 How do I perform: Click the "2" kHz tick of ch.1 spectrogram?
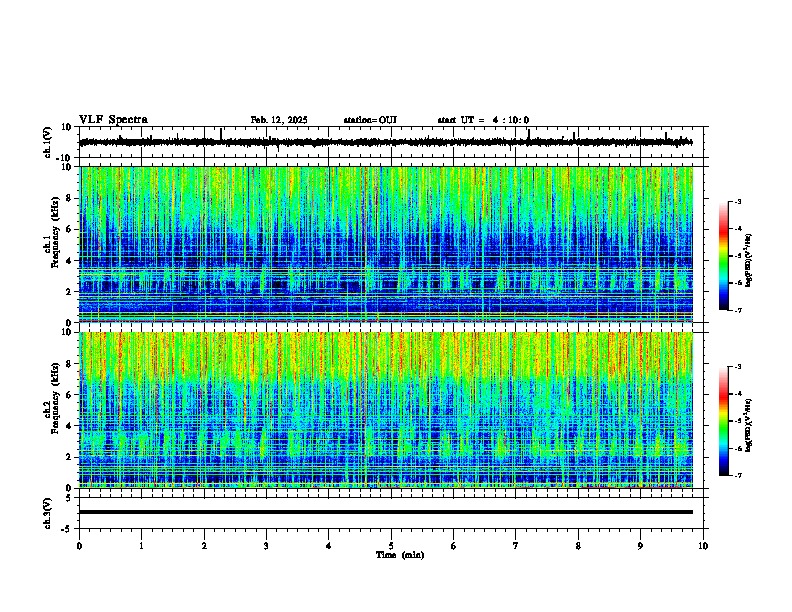pyautogui.click(x=70, y=291)
